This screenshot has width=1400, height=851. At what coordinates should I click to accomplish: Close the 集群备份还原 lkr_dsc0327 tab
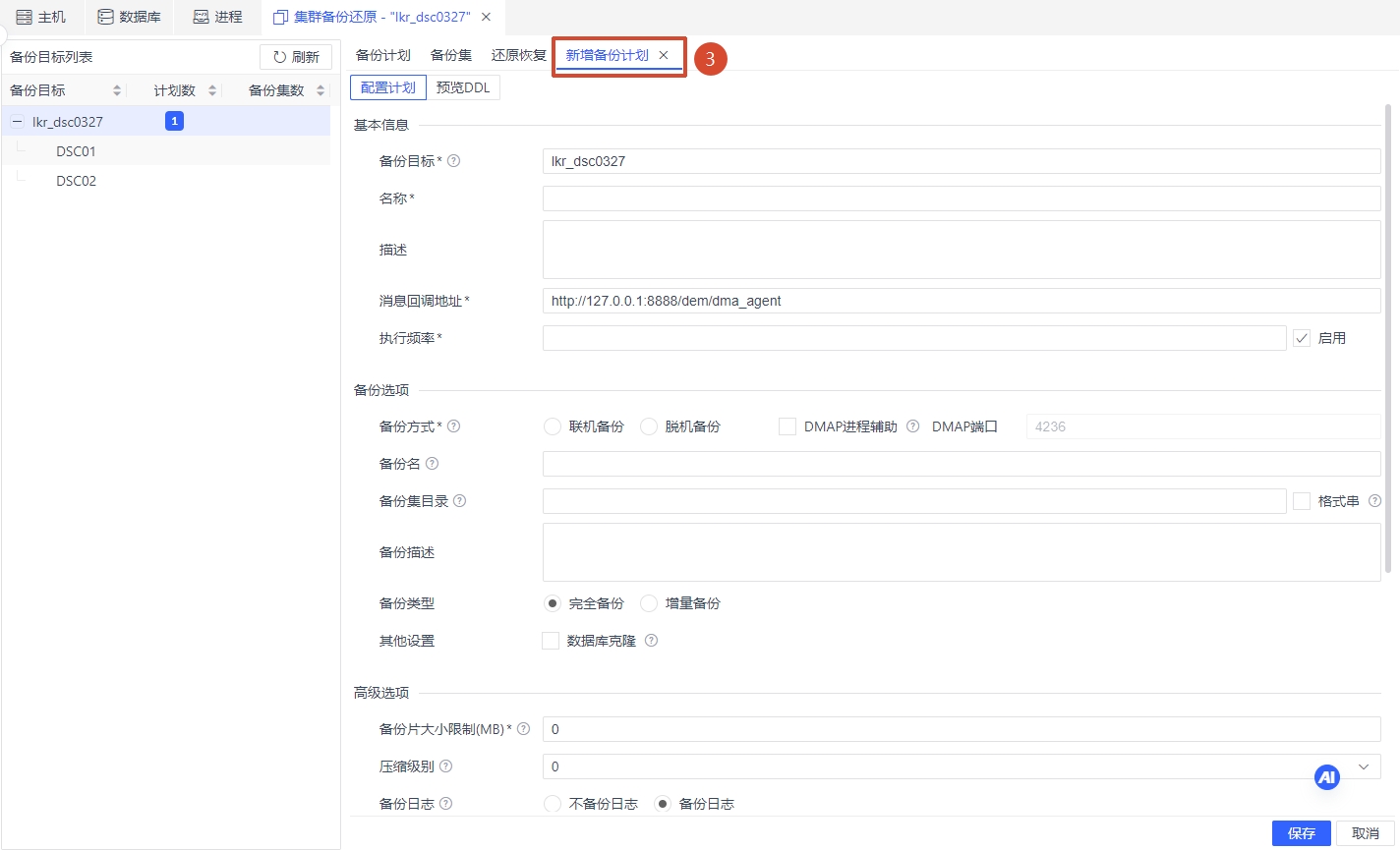click(486, 17)
